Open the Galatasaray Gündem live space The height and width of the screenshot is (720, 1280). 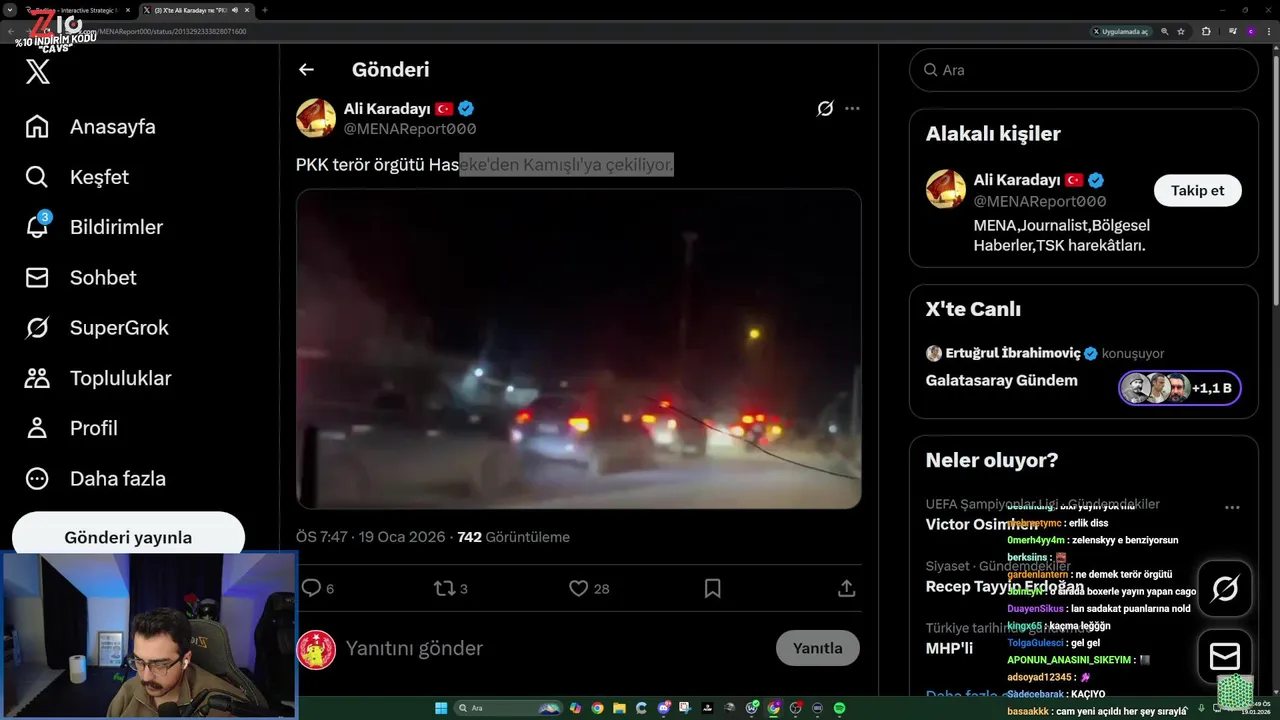click(x=1002, y=380)
